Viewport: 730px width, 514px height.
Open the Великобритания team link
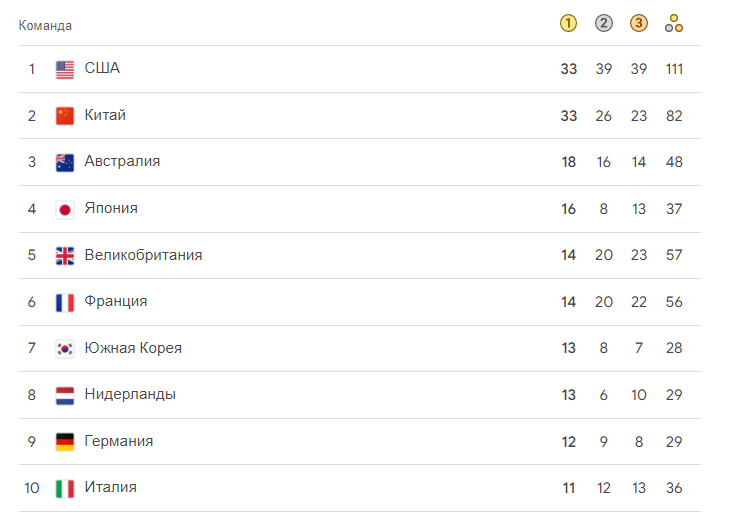[143, 255]
